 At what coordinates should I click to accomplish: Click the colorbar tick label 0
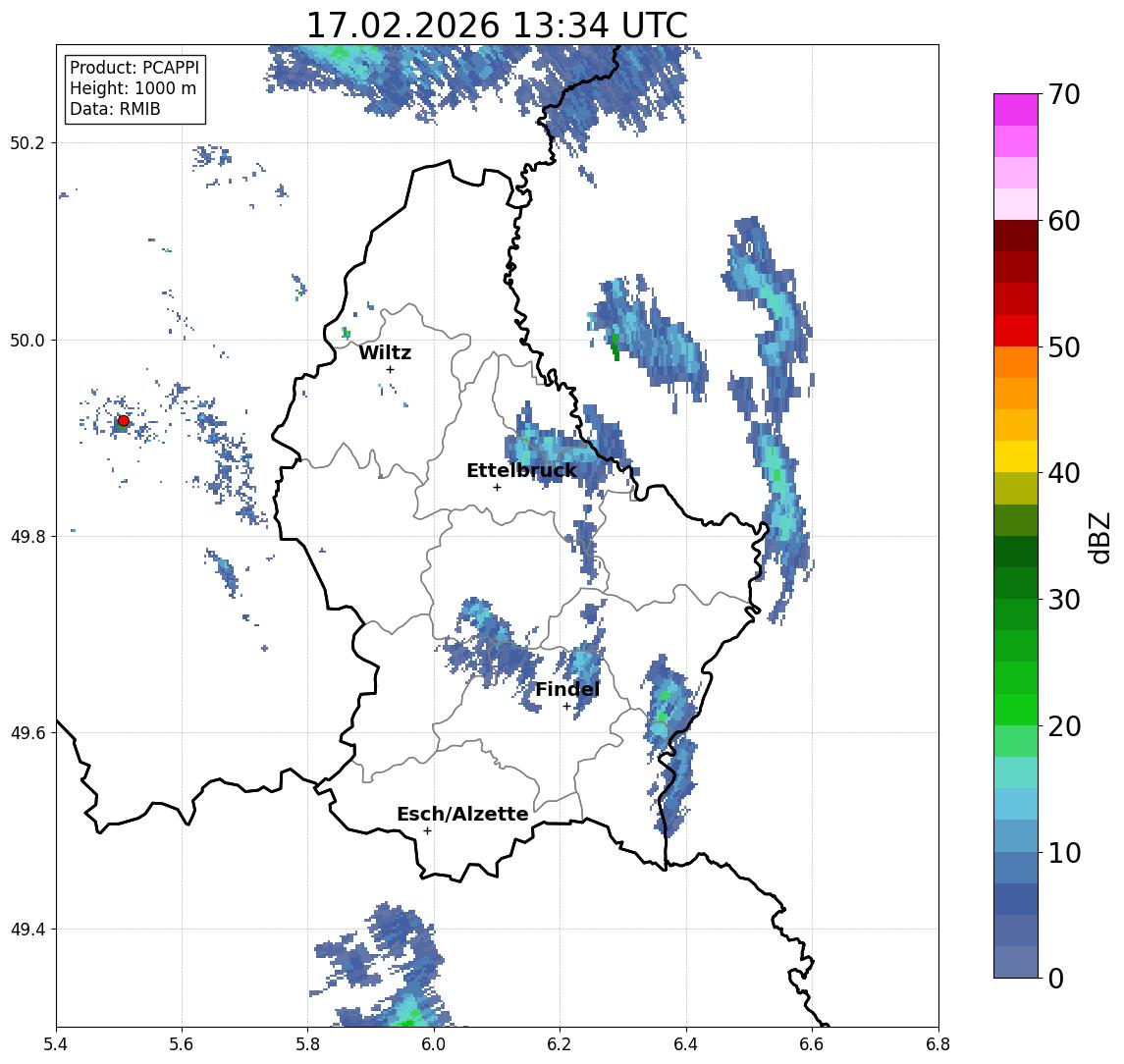coord(1056,978)
